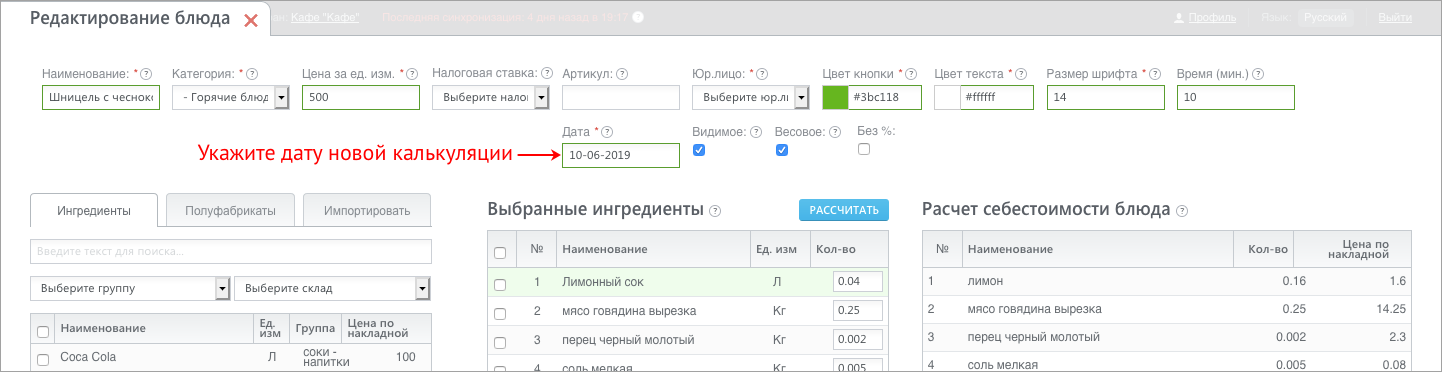Click the ingredient search text field
The width and height of the screenshot is (1442, 372).
tap(231, 251)
